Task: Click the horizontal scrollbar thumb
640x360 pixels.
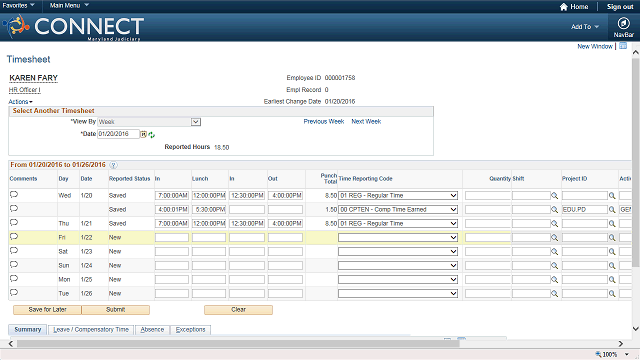Action: coord(238,344)
